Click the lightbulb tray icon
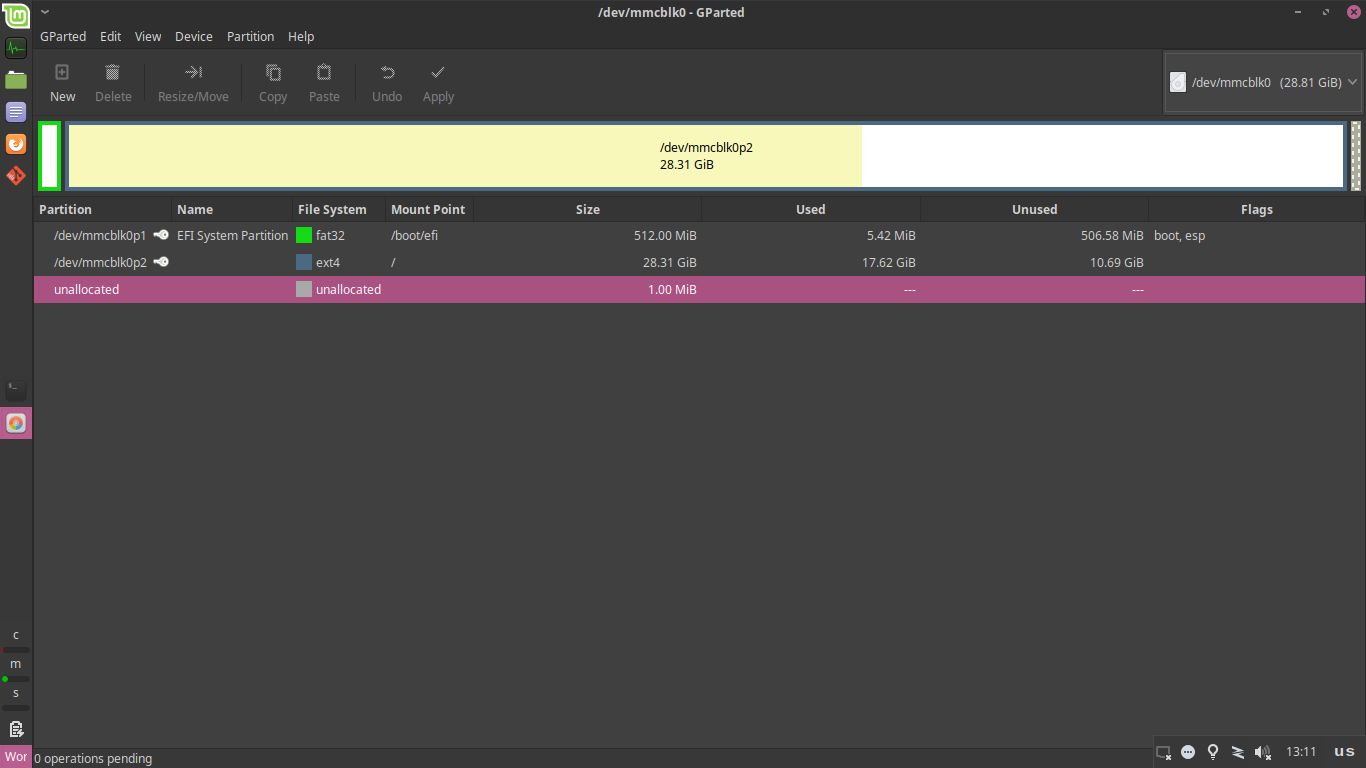Screen dimensions: 1366x768 click(1213, 752)
